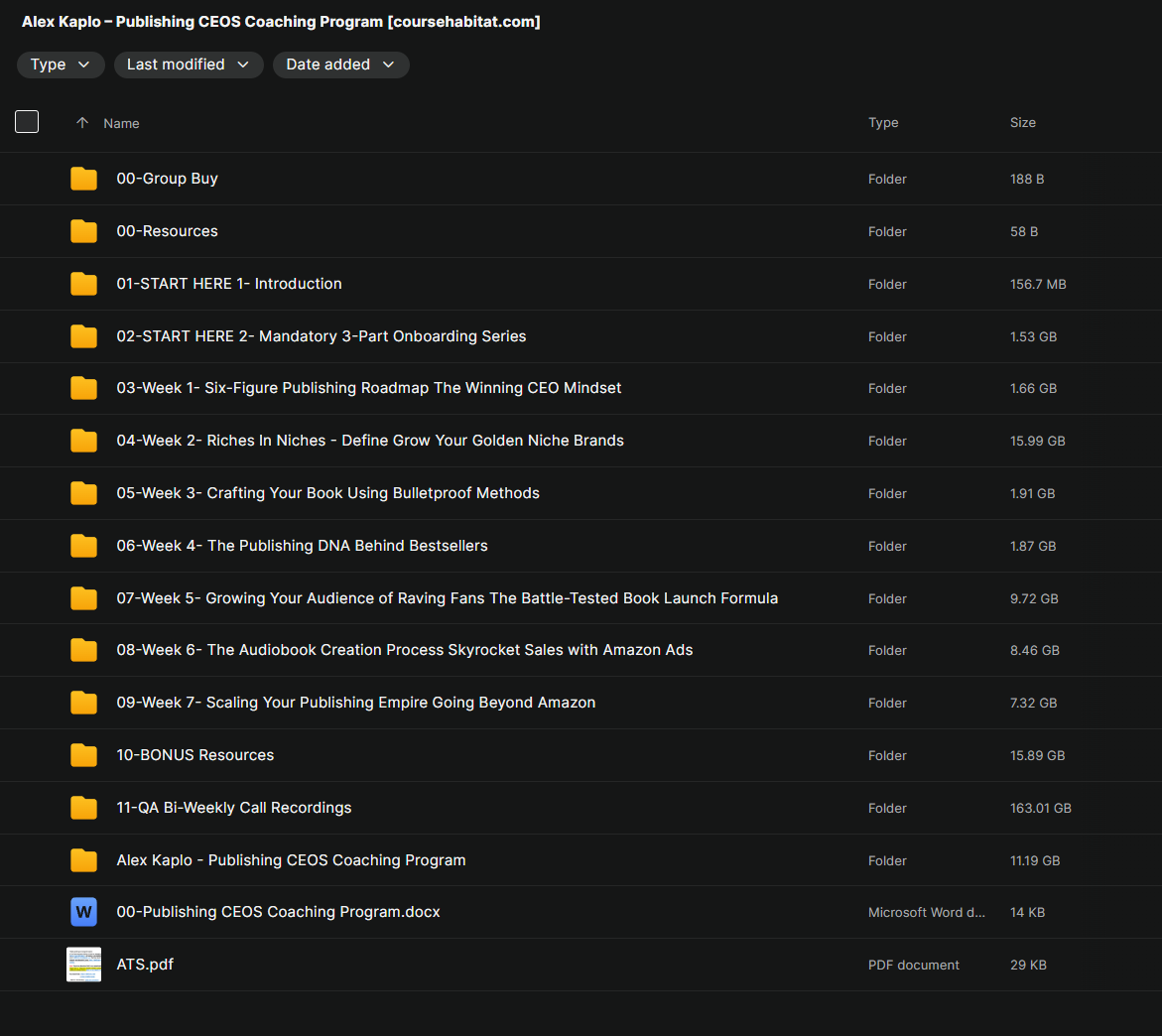Image resolution: width=1162 pixels, height=1036 pixels.
Task: Sort files by the Name column header
Action: point(121,123)
